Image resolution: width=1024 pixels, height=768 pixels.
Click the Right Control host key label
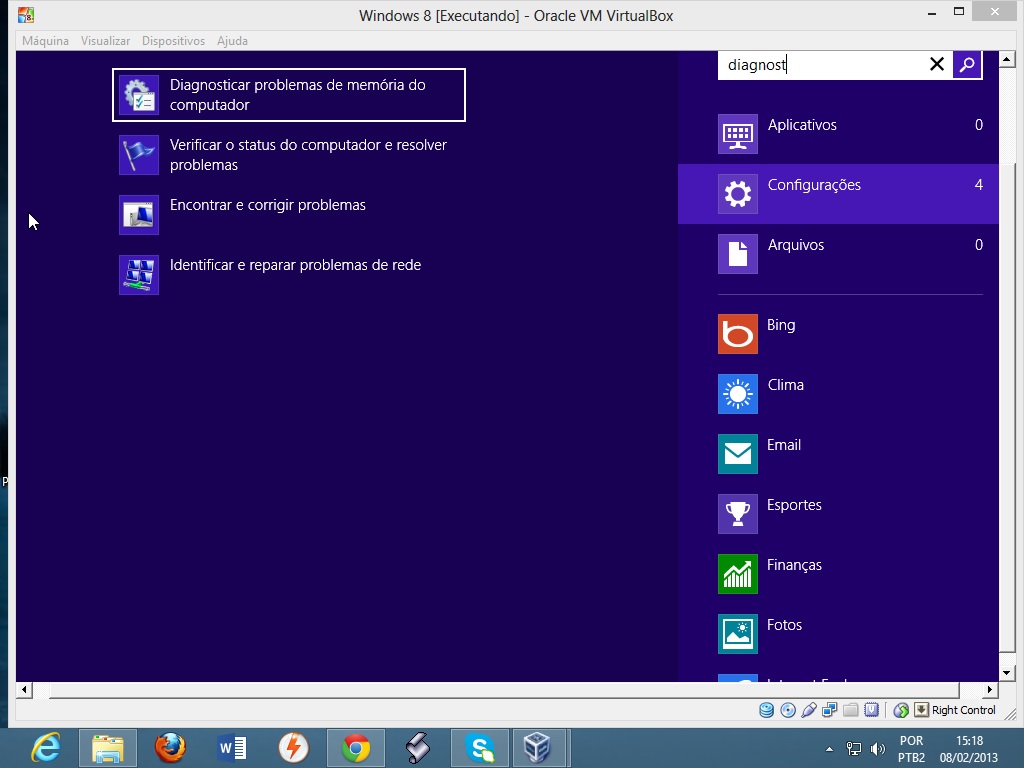(963, 710)
